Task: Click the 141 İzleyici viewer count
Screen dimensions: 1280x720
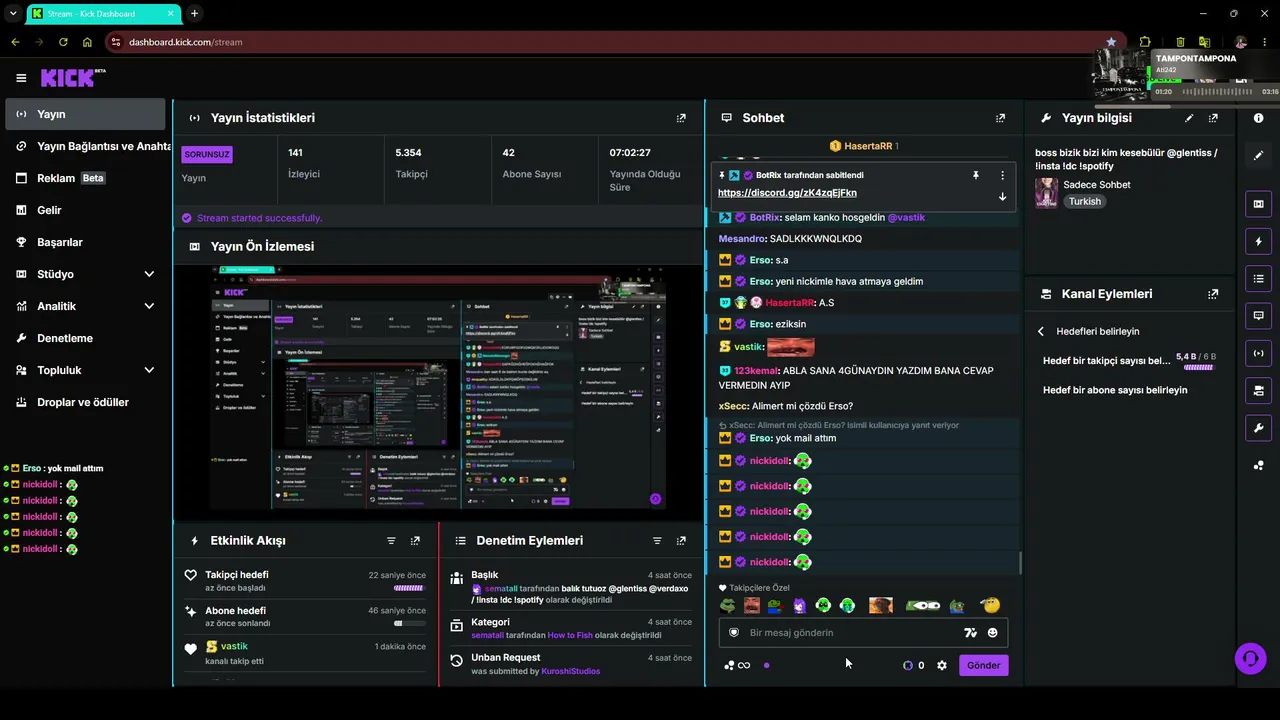Action: (x=304, y=163)
